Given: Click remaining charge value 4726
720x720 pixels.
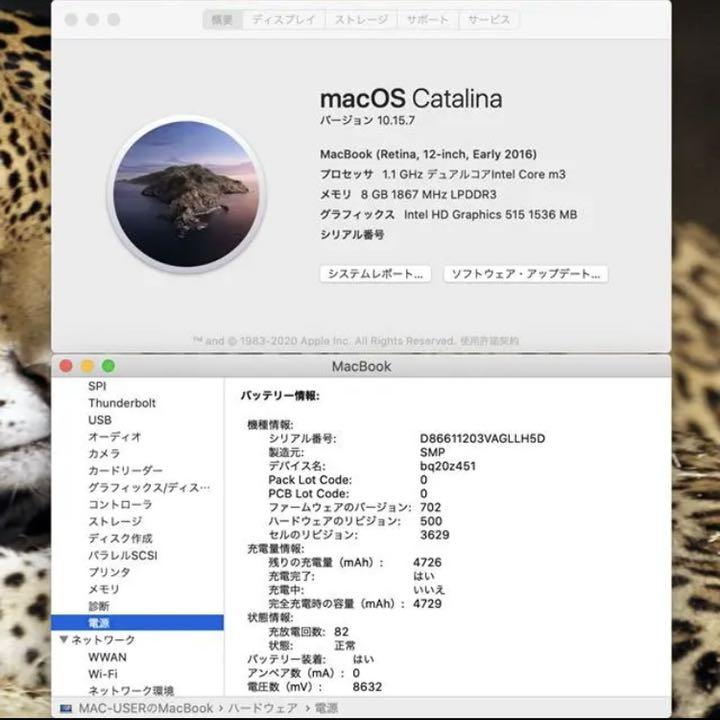Looking at the screenshot, I should point(428,562).
